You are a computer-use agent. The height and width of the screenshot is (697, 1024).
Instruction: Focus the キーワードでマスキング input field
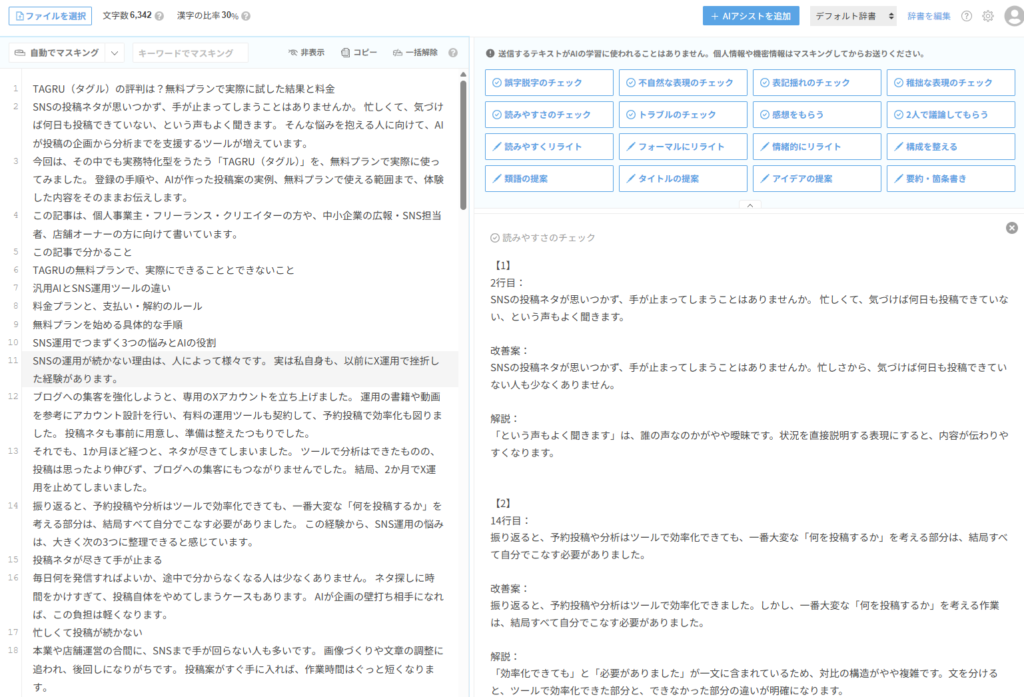190,53
